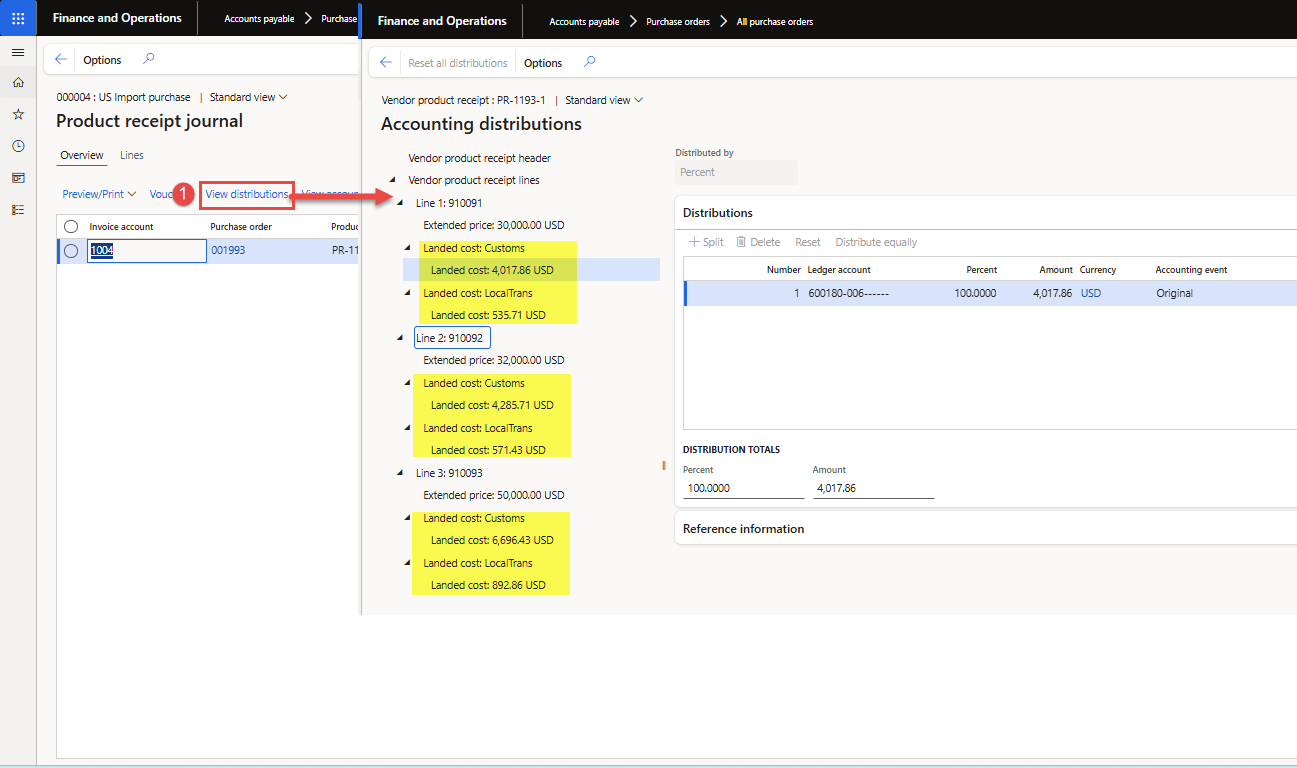The height and width of the screenshot is (768, 1297).
Task: Click search icon beside Options in right pane
Action: click(589, 62)
